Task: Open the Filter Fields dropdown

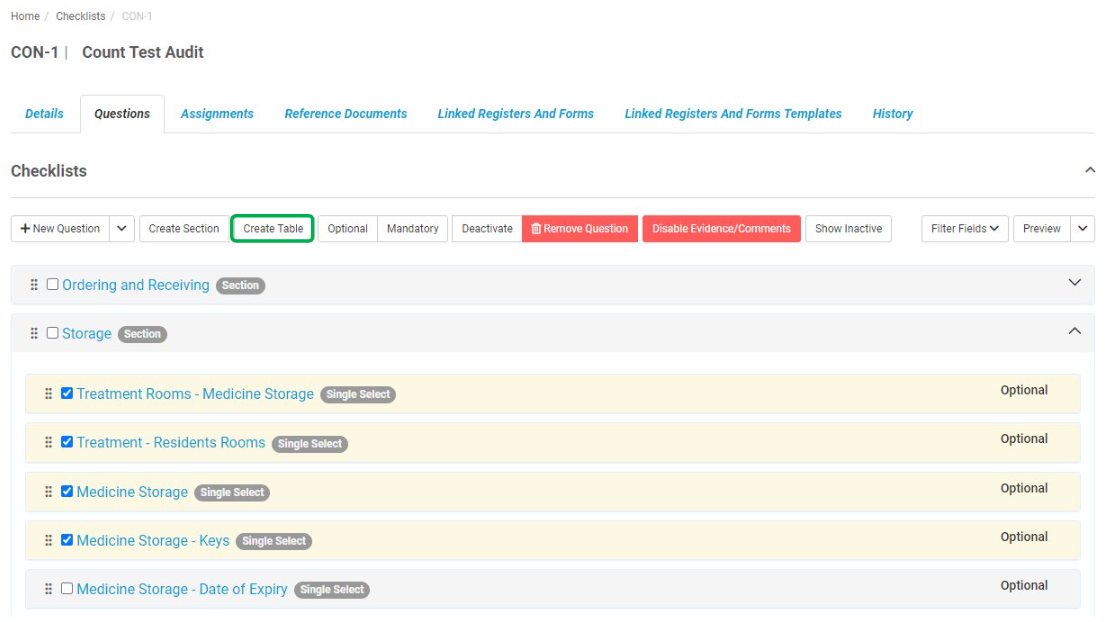Action: coord(963,228)
